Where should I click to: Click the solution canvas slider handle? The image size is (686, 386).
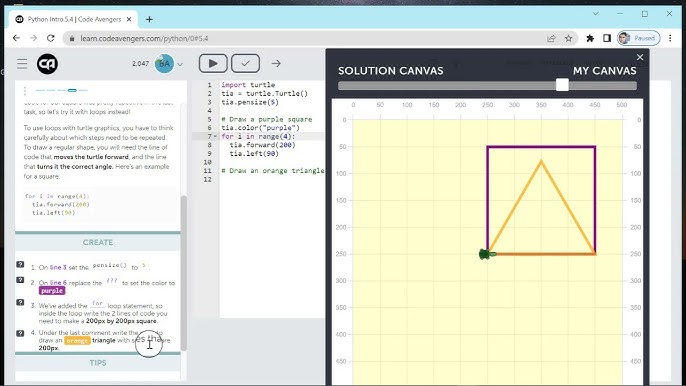pos(562,85)
